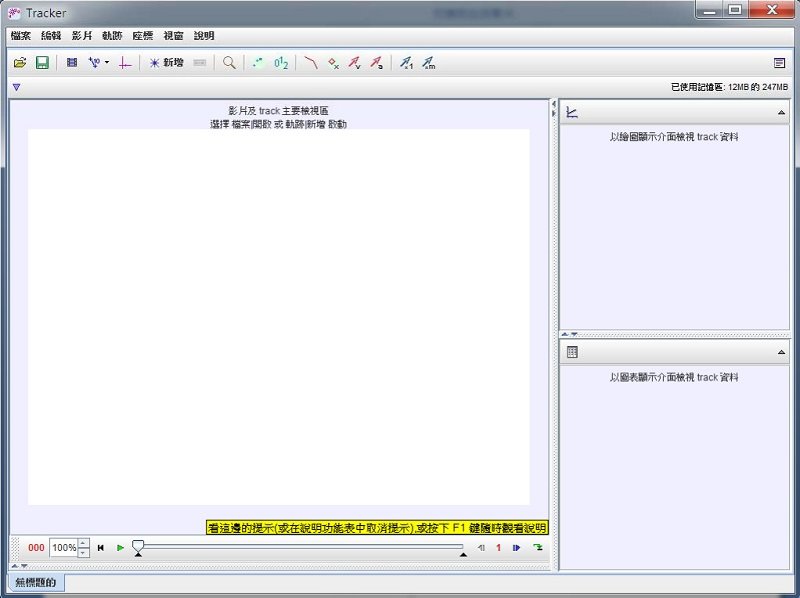The image size is (800, 598).
Task: Click the magnifying glass zoom icon
Action: tap(229, 63)
